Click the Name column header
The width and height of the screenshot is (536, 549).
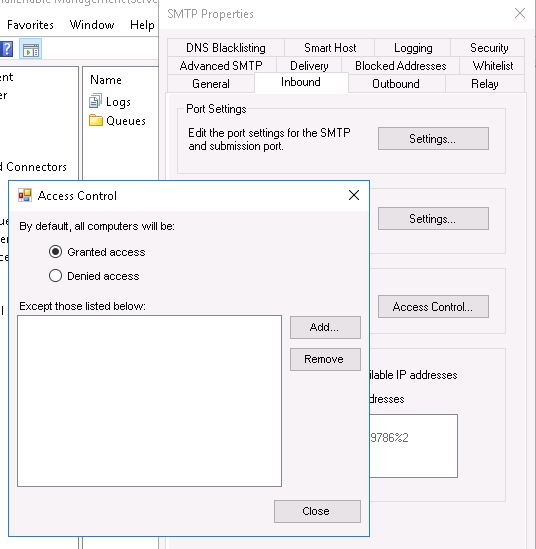(x=106, y=80)
